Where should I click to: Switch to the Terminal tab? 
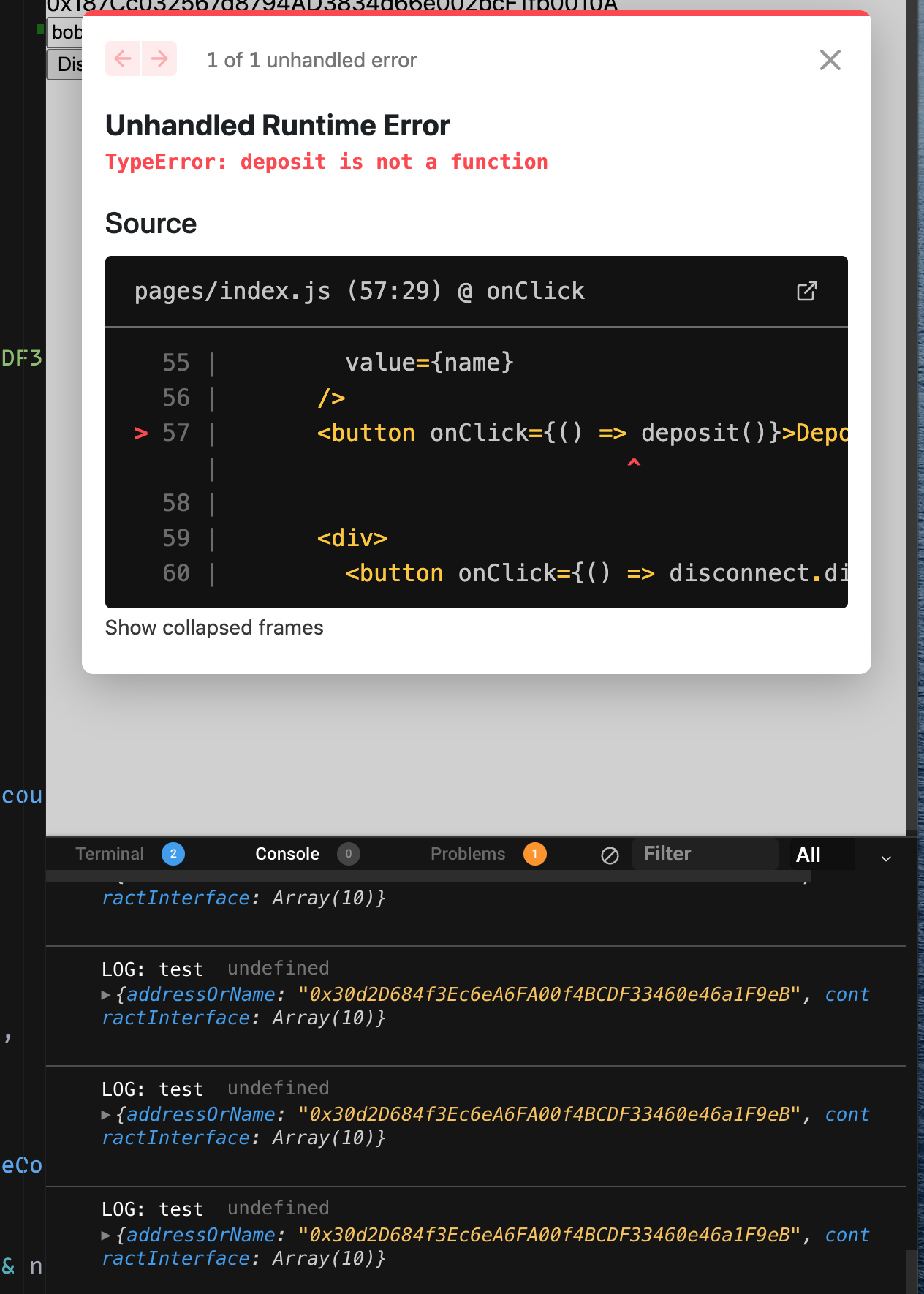coord(110,854)
